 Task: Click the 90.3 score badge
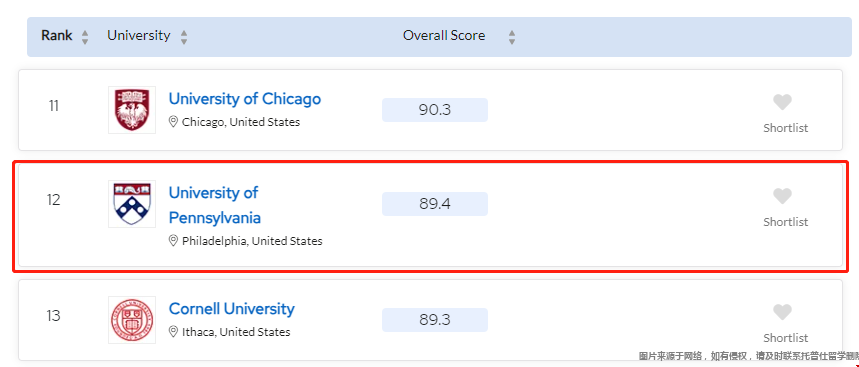click(435, 110)
